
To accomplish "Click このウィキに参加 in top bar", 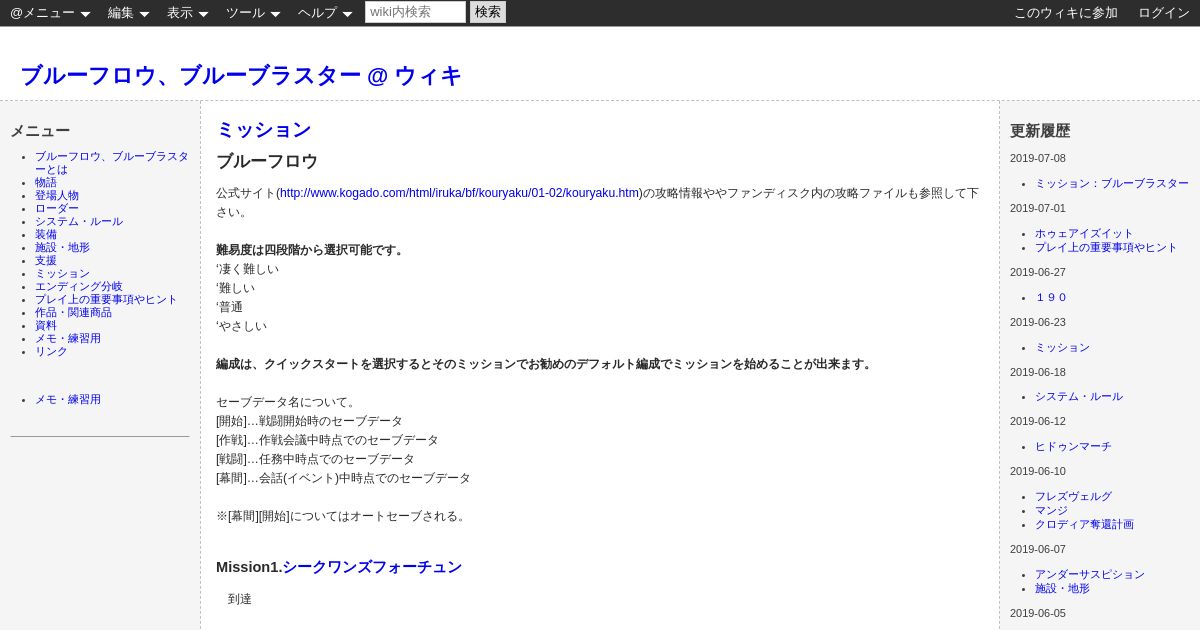I will point(1066,13).
